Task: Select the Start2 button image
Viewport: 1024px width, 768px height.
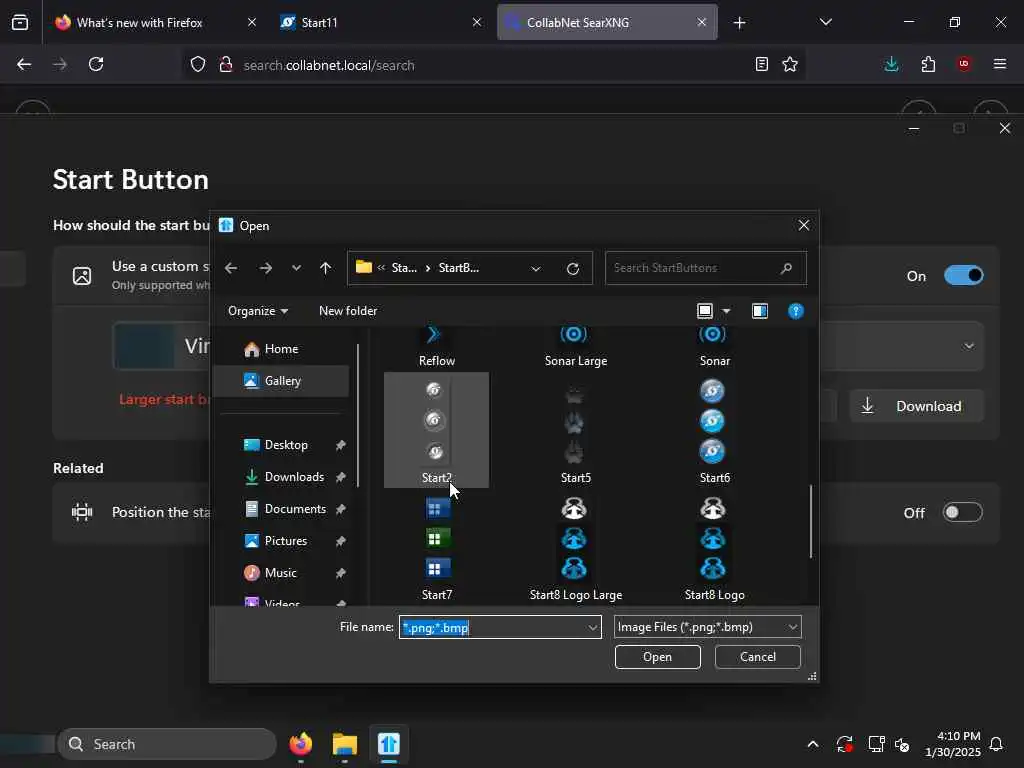Action: 436,430
